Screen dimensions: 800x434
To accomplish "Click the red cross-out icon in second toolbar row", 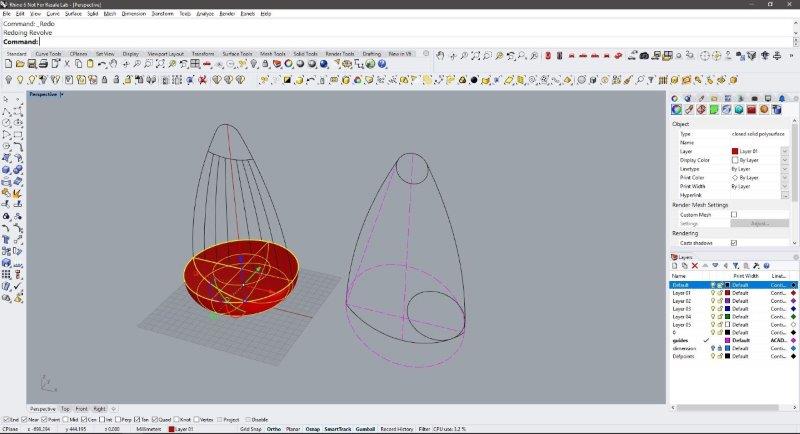I will (x=203, y=80).
